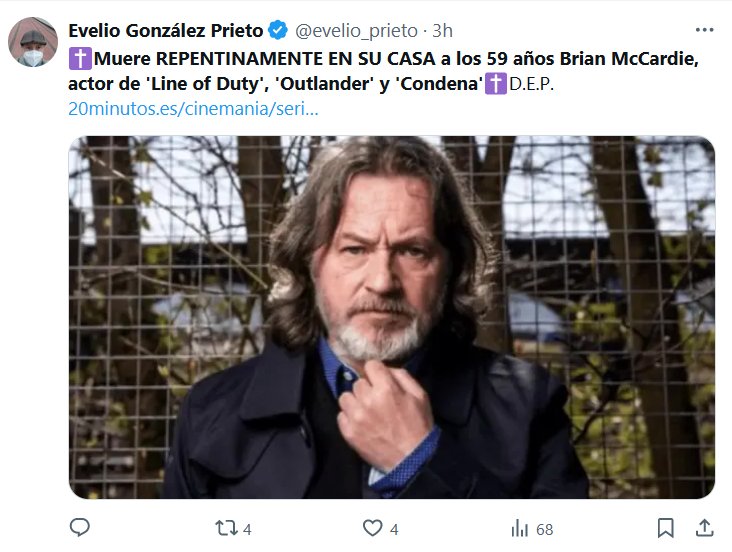
Task: Click the D.E.P. text ending the tweet
Action: click(x=531, y=84)
